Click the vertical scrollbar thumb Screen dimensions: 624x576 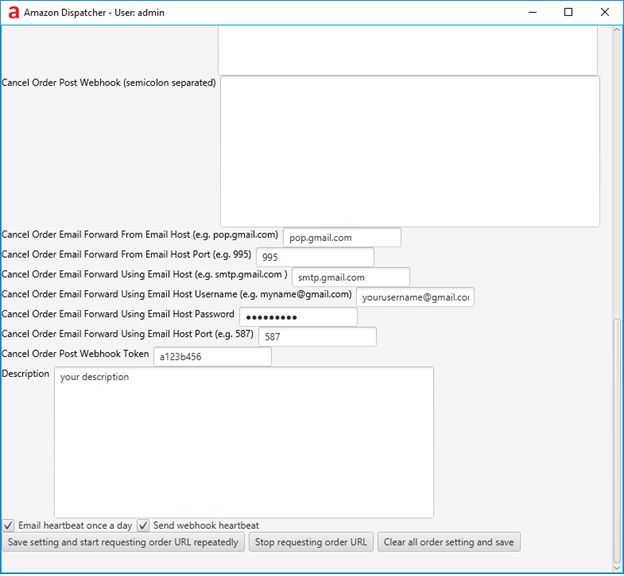click(617, 440)
